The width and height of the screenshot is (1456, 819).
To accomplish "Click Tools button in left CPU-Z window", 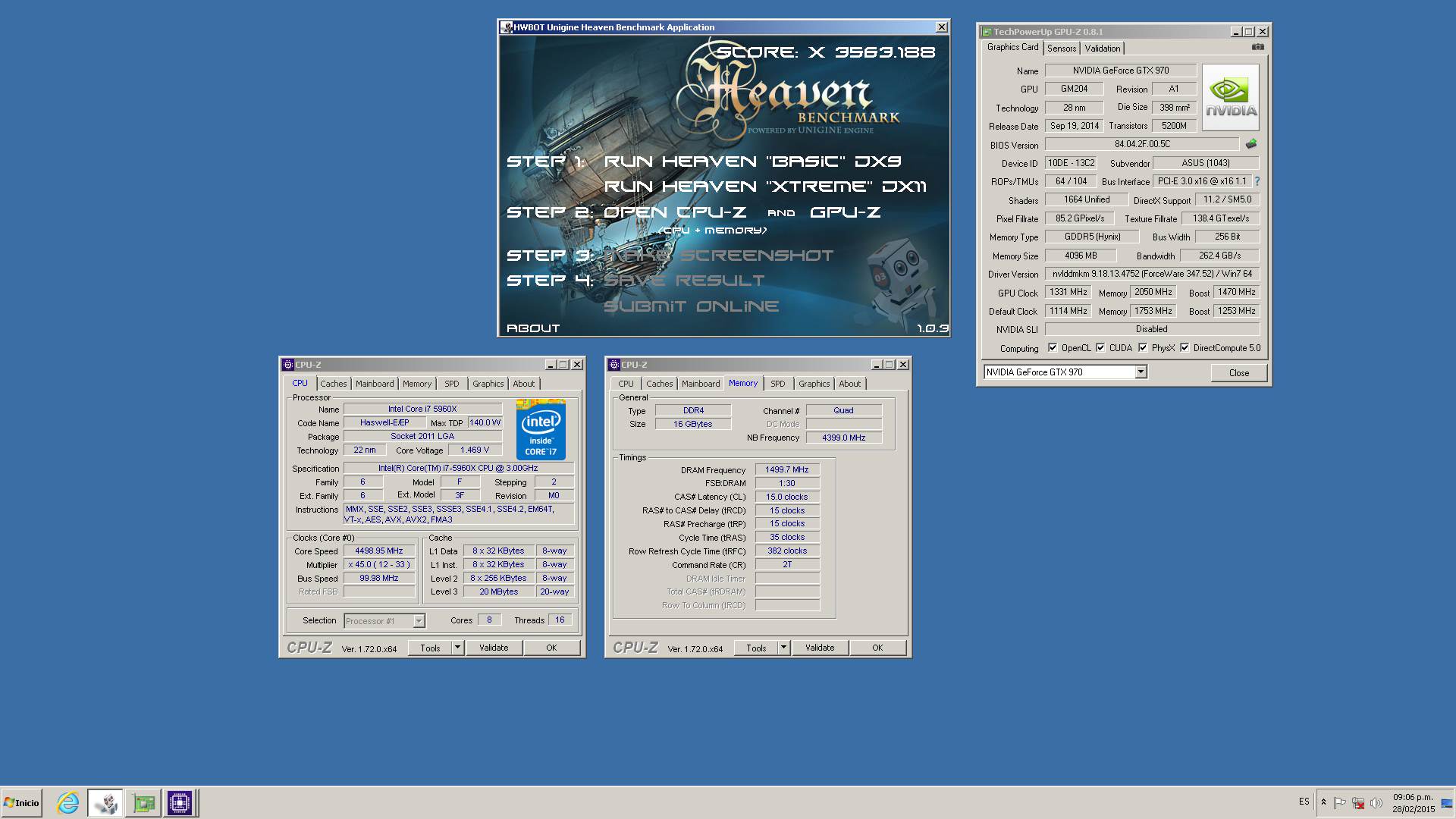I will pos(430,648).
